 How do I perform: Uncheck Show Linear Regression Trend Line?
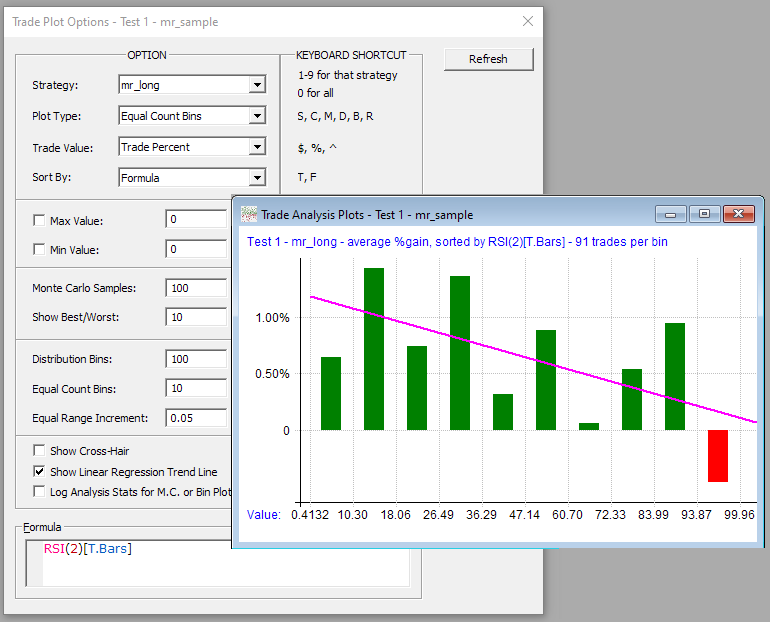40,472
